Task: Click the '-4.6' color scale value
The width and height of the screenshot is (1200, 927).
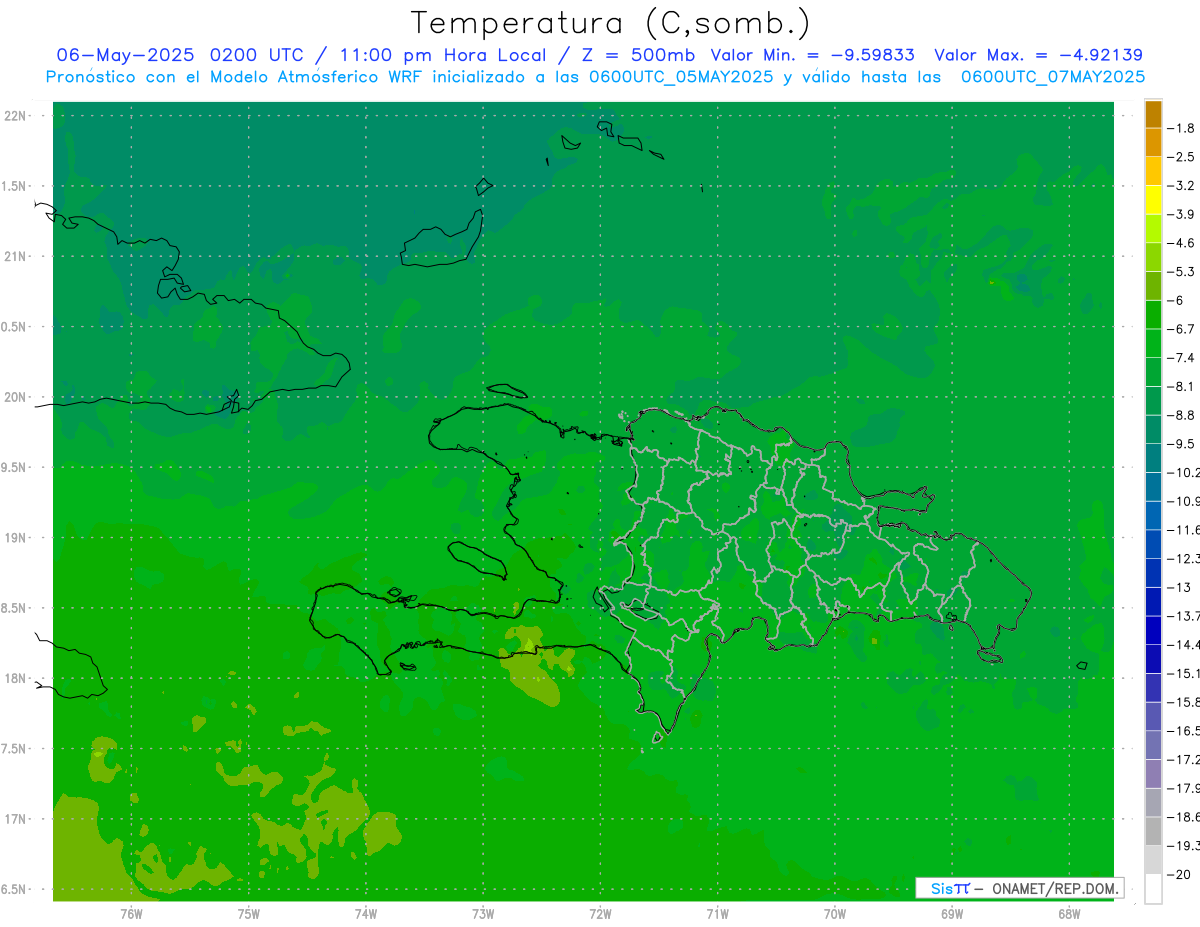Action: 1181,243
